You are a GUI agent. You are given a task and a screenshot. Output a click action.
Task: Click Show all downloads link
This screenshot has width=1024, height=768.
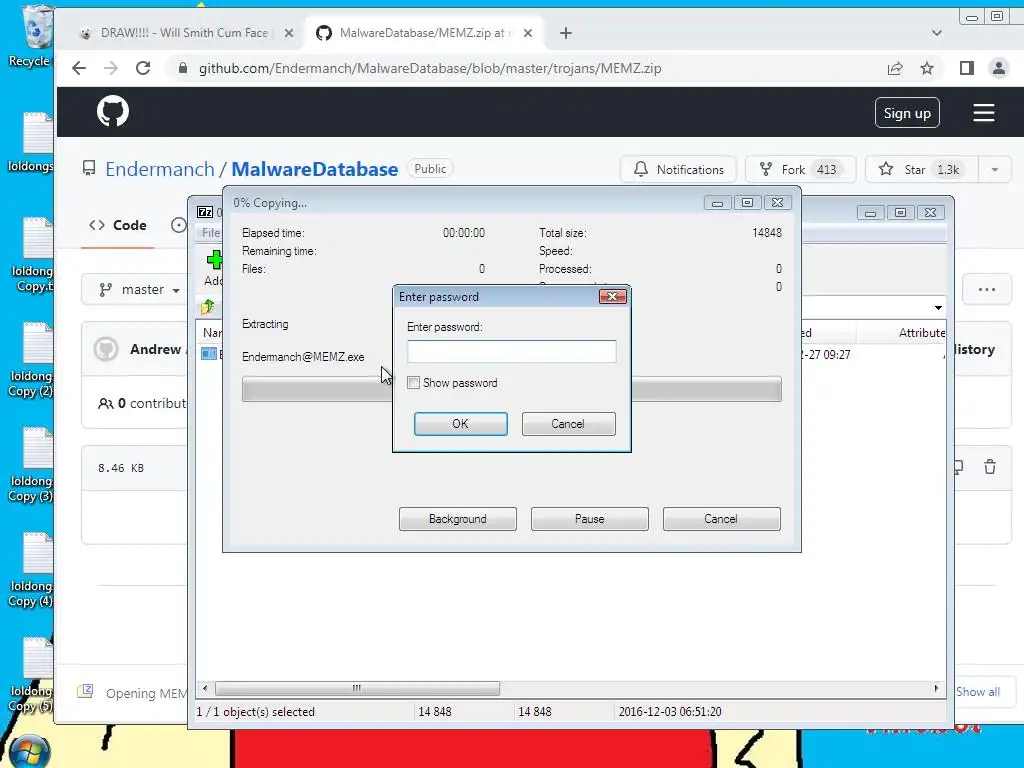(978, 692)
